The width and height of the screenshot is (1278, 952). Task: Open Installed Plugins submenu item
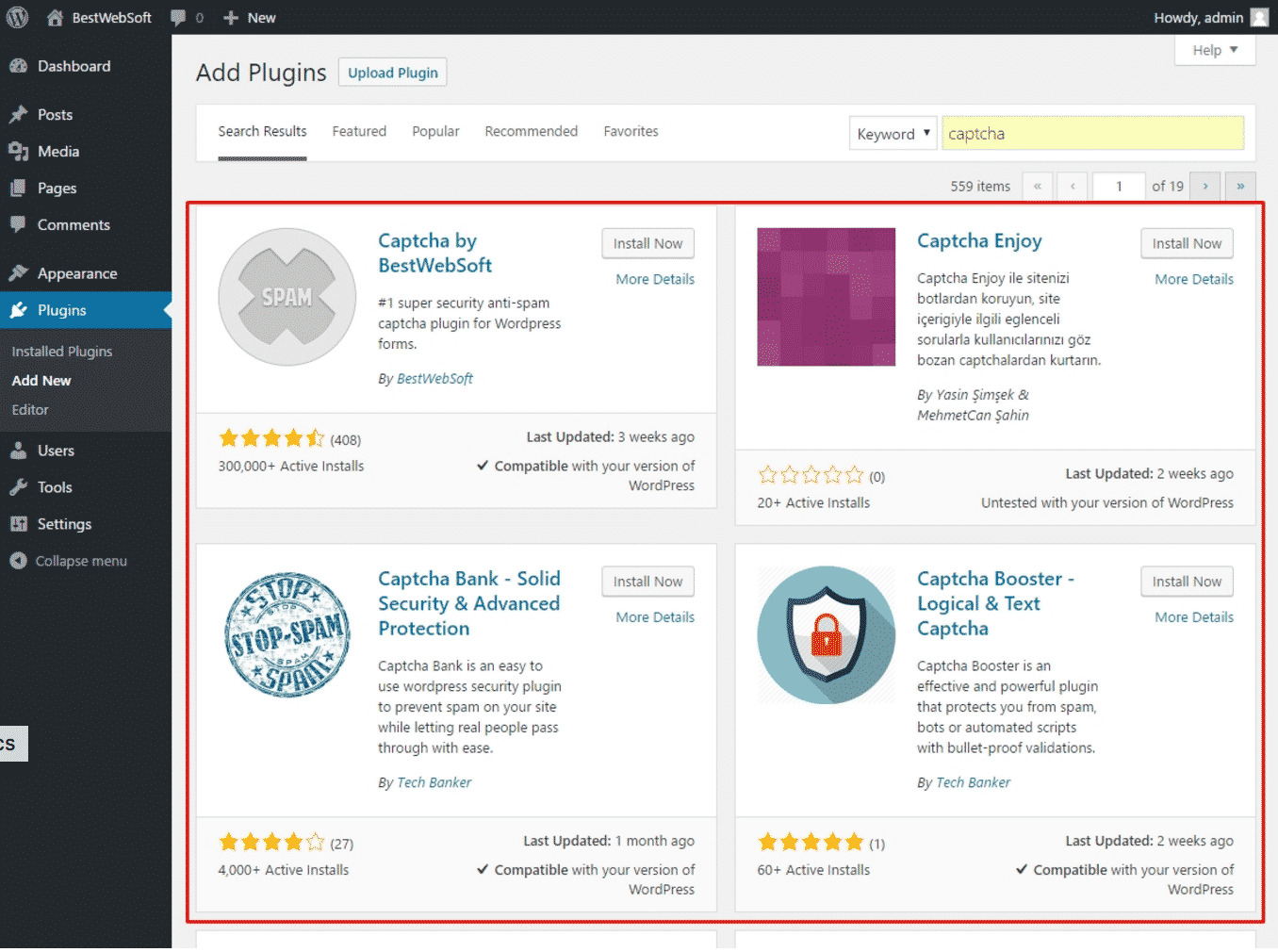(62, 351)
